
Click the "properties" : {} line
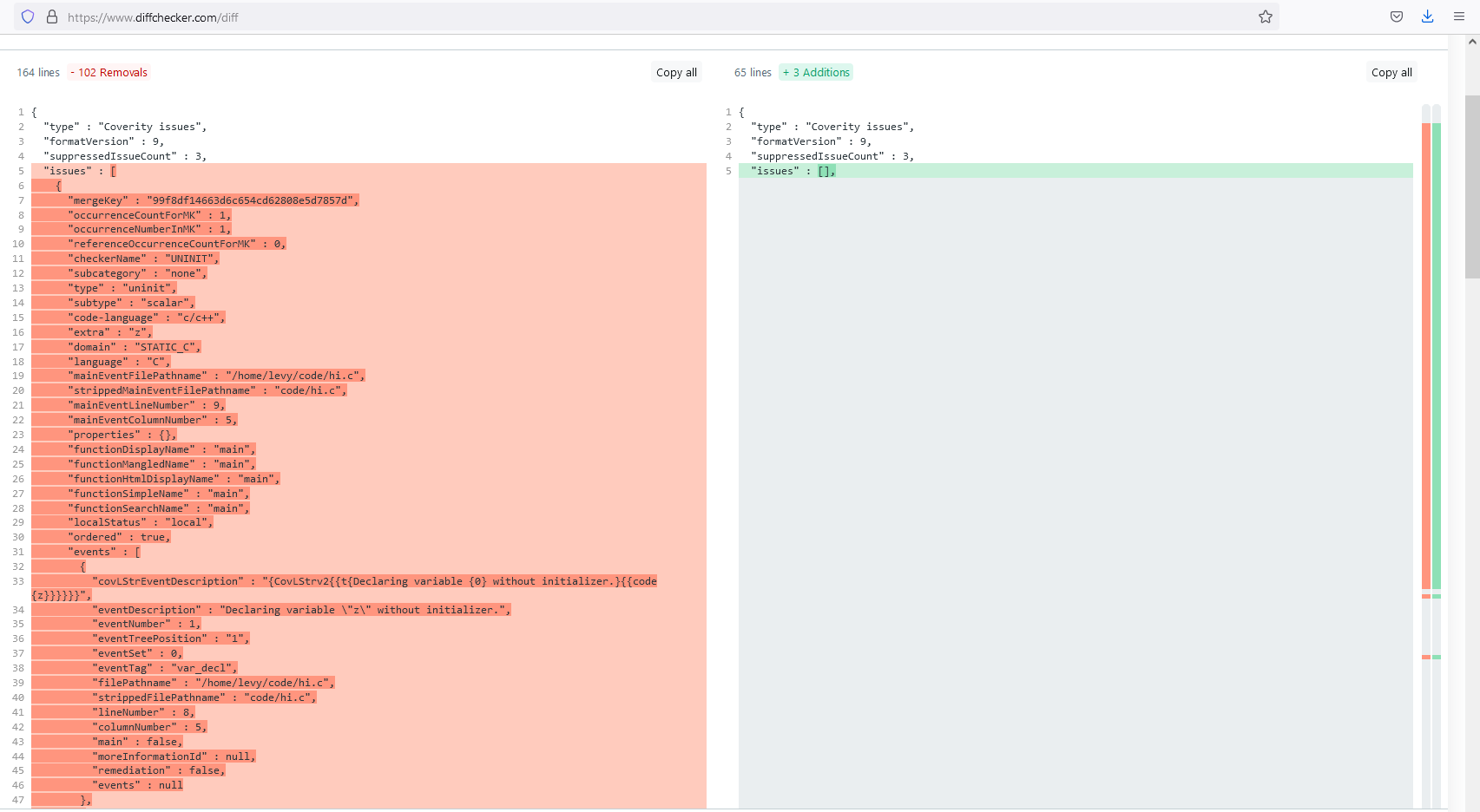122,435
